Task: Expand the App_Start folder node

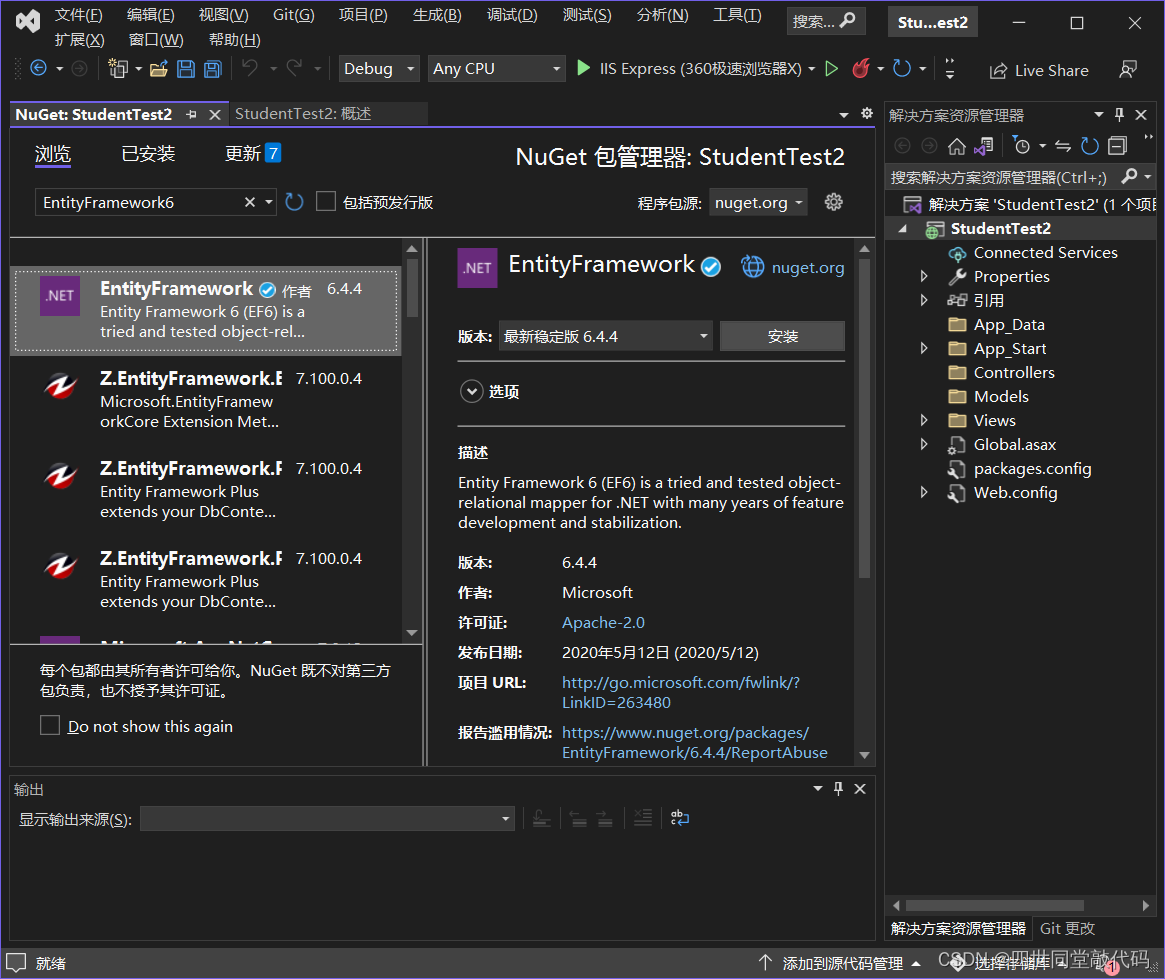Action: (x=924, y=348)
